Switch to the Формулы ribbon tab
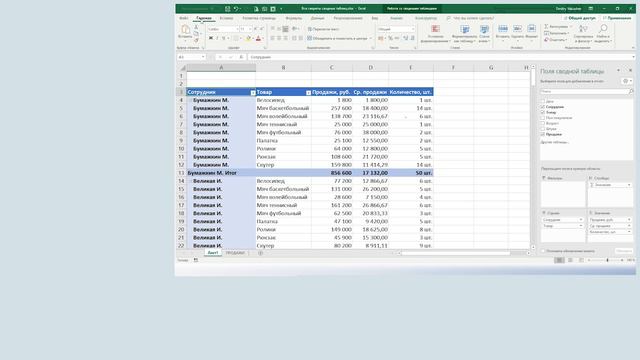Image resolution: width=640 pixels, height=360 pixels. tap(293, 18)
